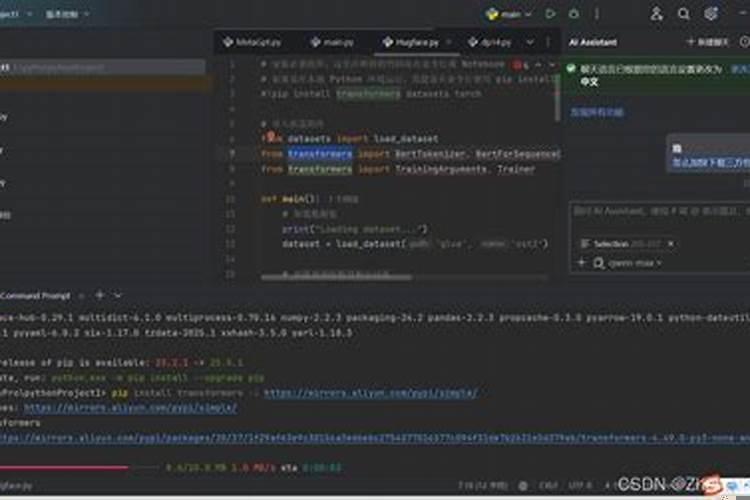750x500 pixels.
Task: Click the Run button in the top toolbar
Action: 550,14
